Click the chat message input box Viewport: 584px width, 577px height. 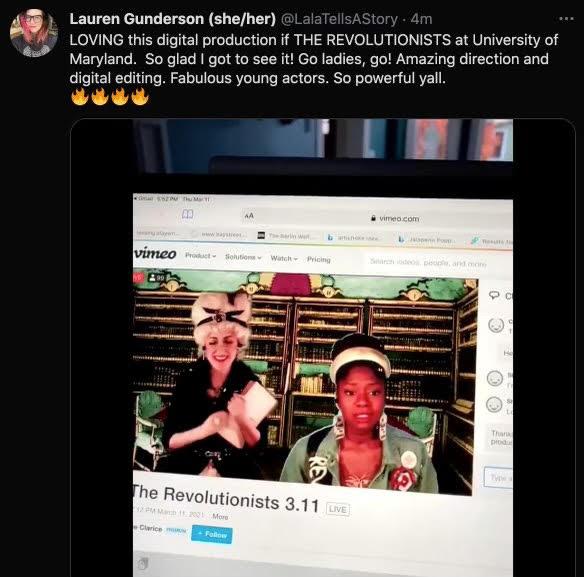coord(498,477)
